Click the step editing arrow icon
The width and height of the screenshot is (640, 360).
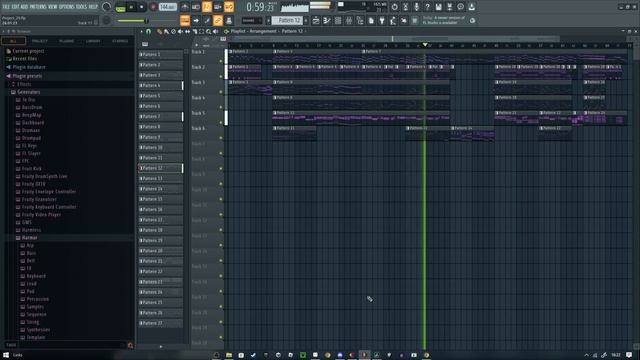[196, 20]
